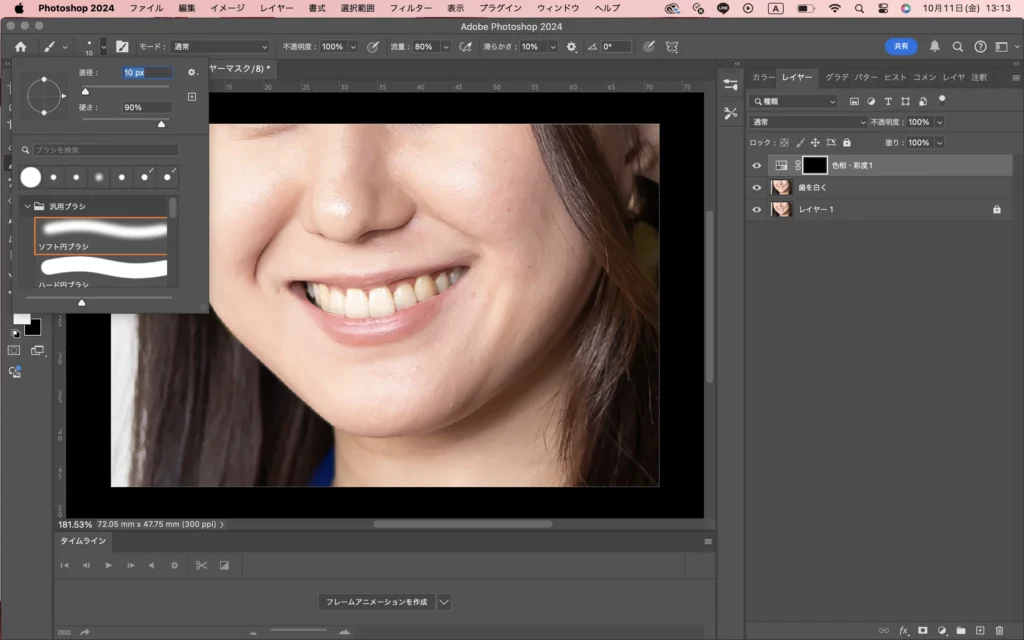
Task: Open the layer opacity dropdown arrow
Action: point(938,122)
